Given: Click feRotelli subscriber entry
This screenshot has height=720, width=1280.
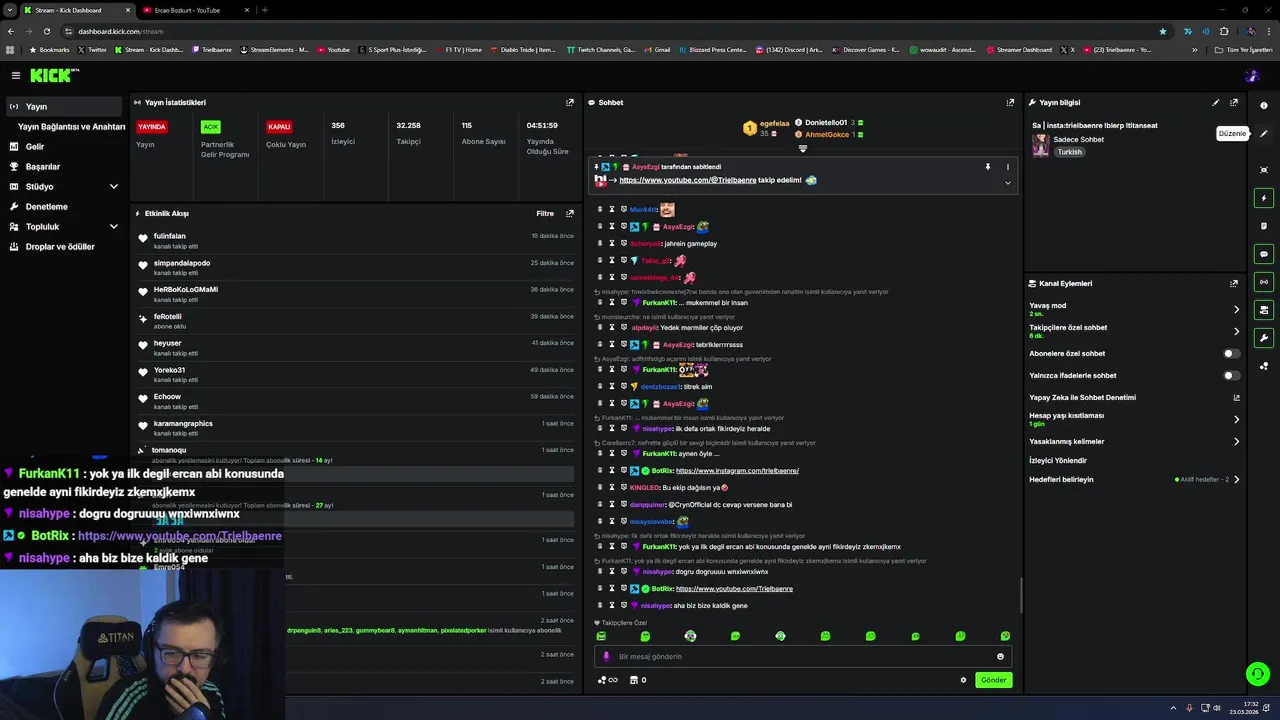Looking at the screenshot, I should click(167, 316).
